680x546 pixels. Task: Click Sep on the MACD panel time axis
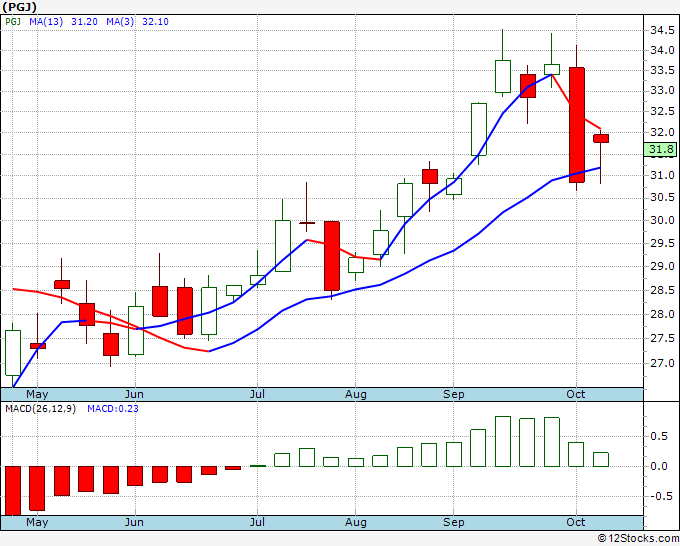pos(454,523)
